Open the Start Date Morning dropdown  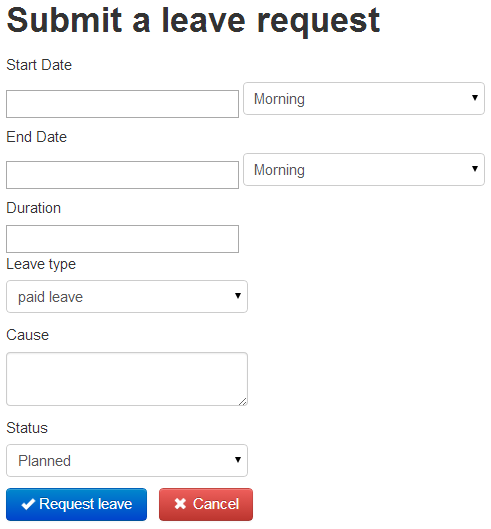(x=364, y=99)
